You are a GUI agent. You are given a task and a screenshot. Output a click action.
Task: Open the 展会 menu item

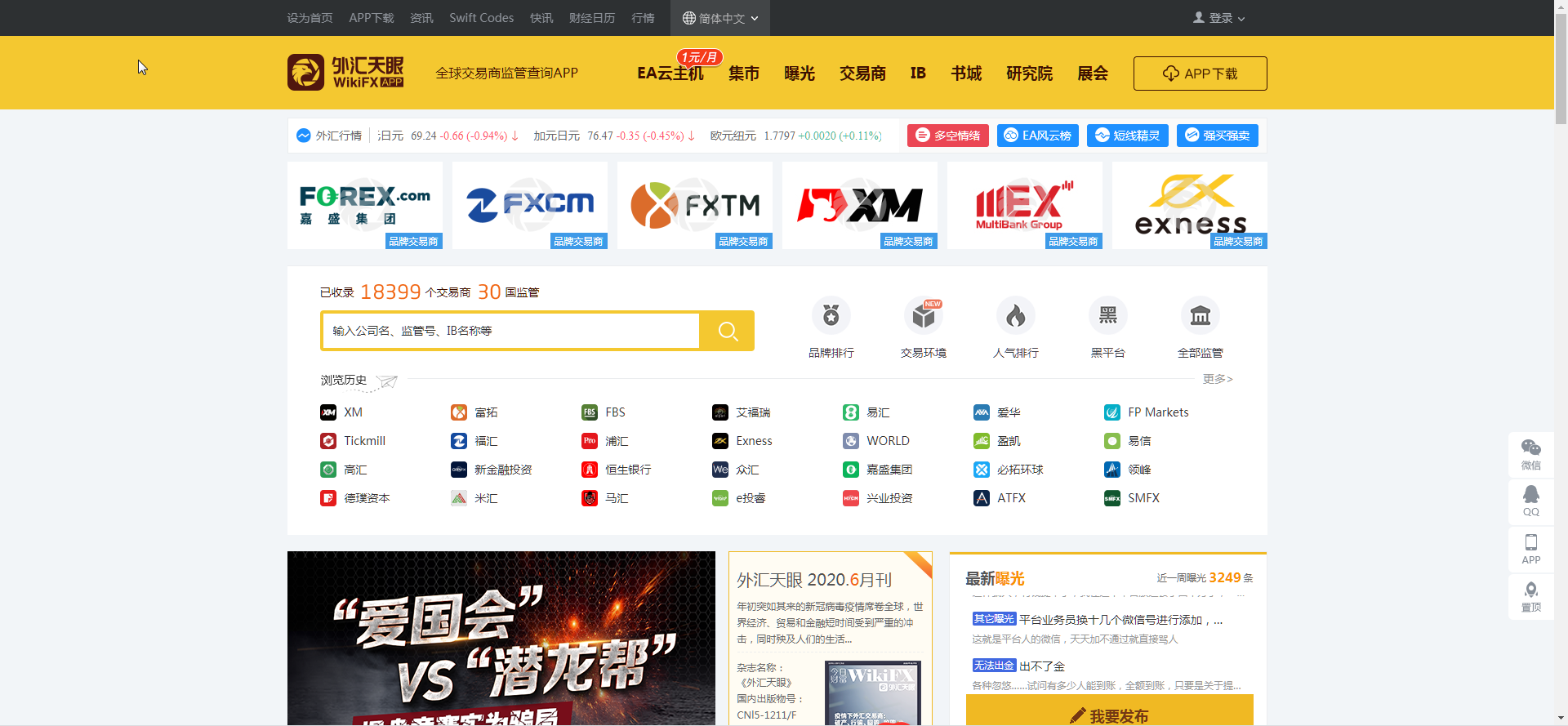[x=1093, y=73]
